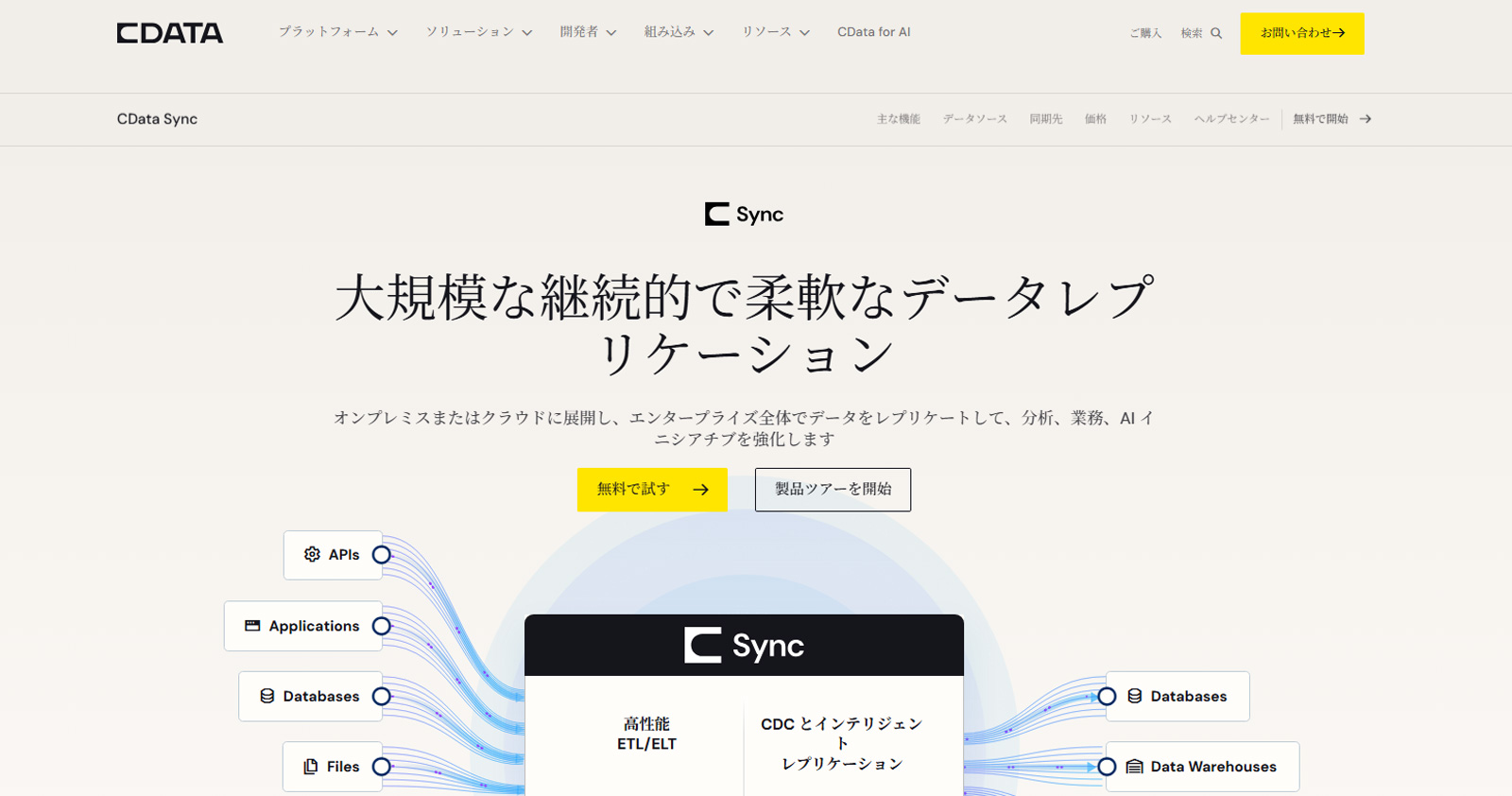The height and width of the screenshot is (796, 1512).
Task: Select the APIs source card label
Action: click(344, 555)
